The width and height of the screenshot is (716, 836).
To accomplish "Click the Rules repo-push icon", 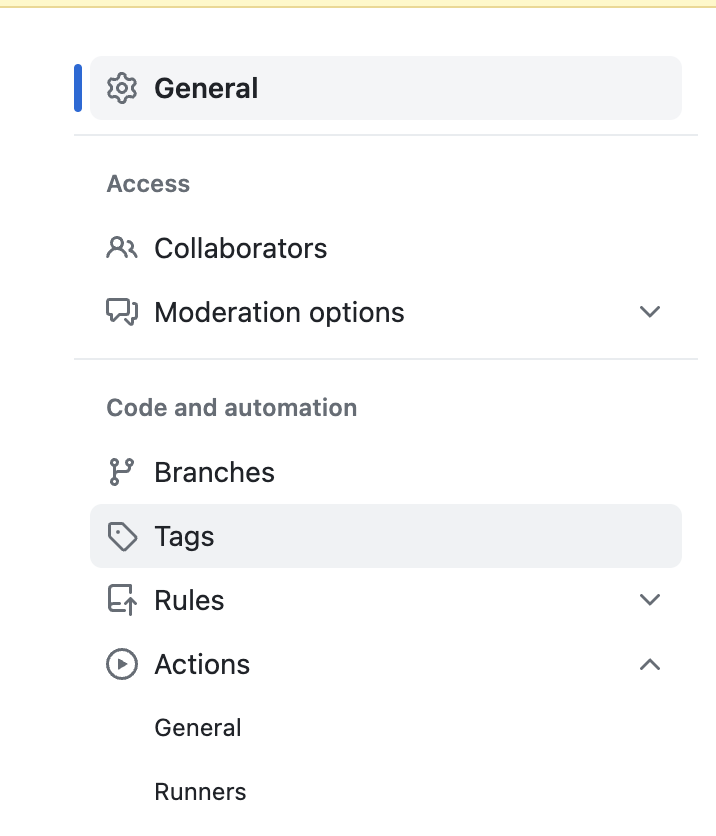I will (x=122, y=600).
